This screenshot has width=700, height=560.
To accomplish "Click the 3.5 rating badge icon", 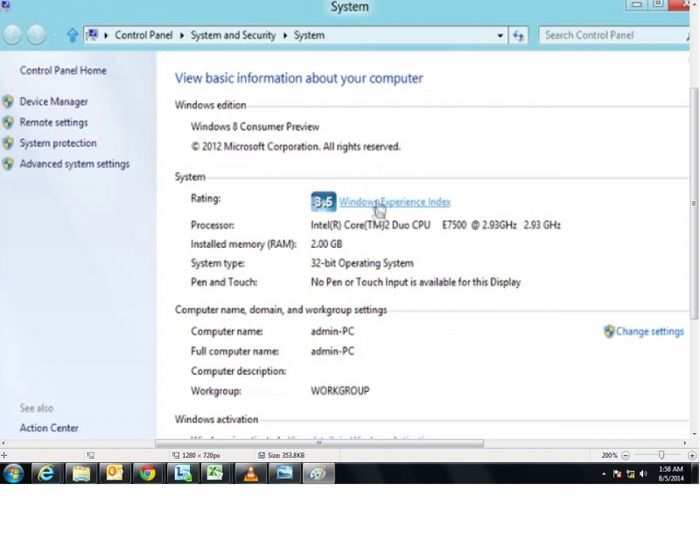I will (323, 202).
